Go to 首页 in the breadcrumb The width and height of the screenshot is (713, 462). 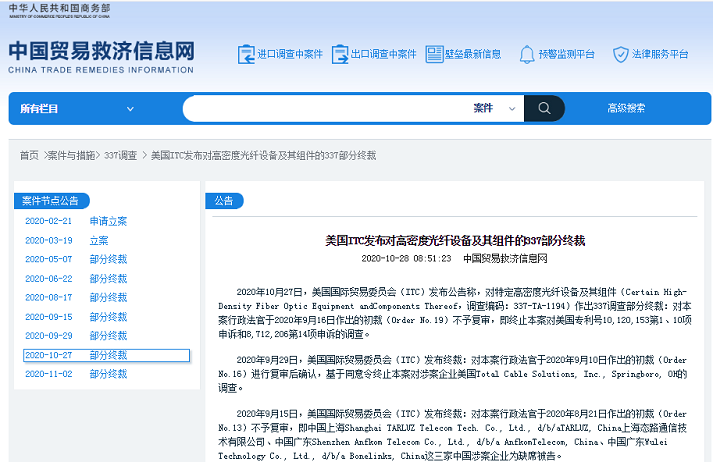[29, 156]
